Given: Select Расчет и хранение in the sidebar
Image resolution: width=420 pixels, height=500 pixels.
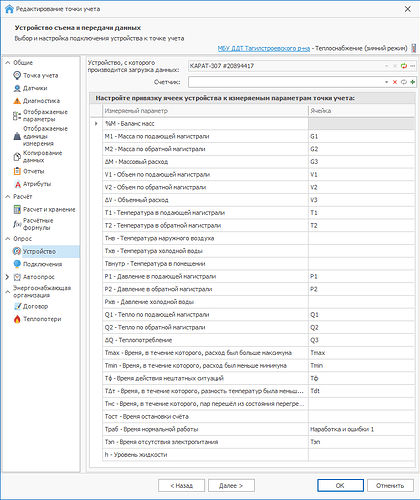Looking at the screenshot, I should 44,209.
